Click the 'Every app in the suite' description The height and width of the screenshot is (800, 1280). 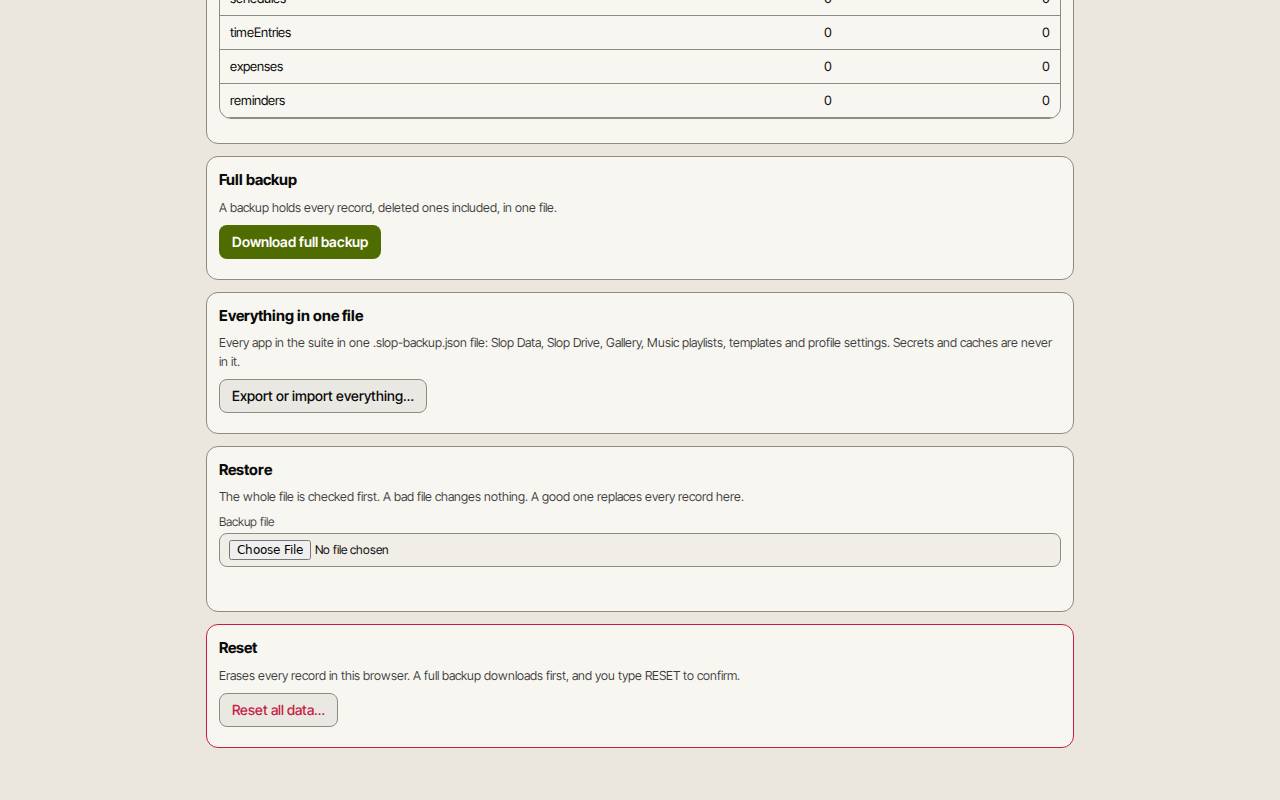[x=635, y=352]
